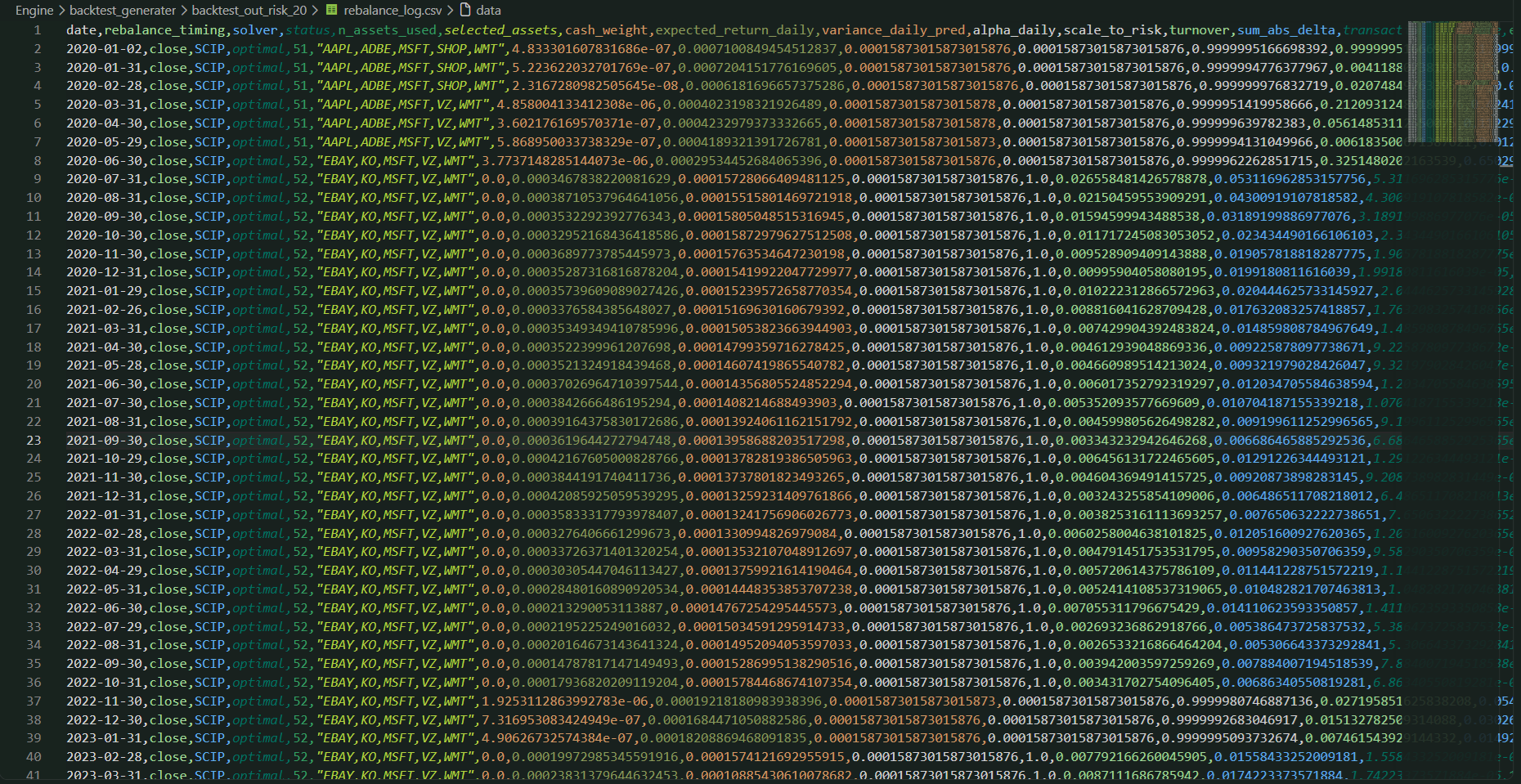Click selected_assets header field
Image resolution: width=1521 pixels, height=784 pixels.
(500, 29)
